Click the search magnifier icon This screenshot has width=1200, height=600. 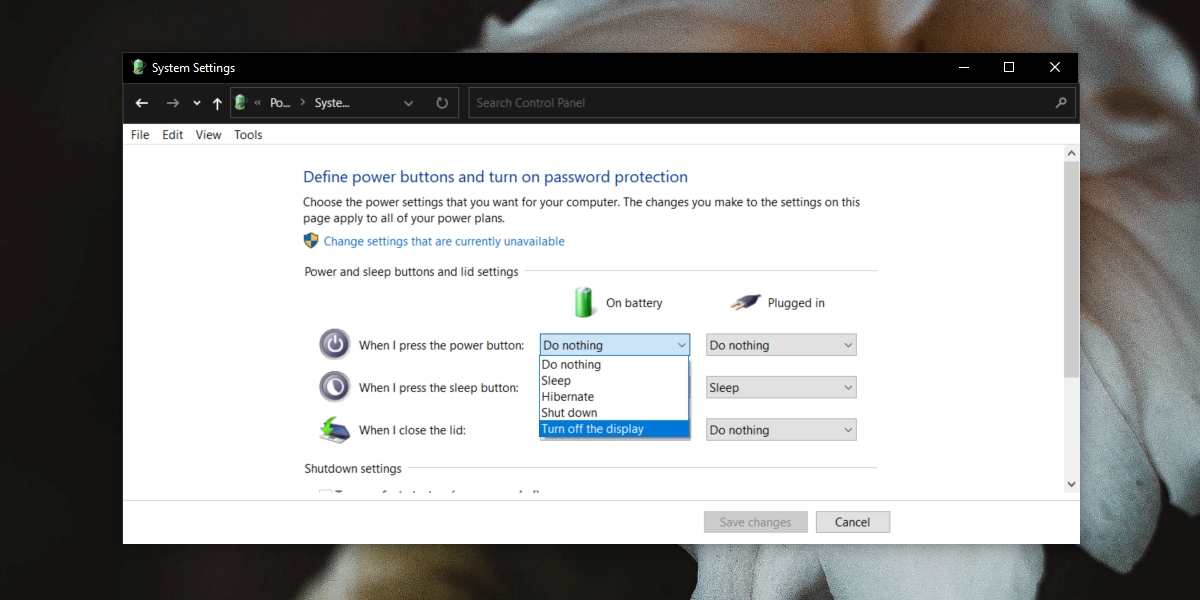pyautogui.click(x=1061, y=103)
